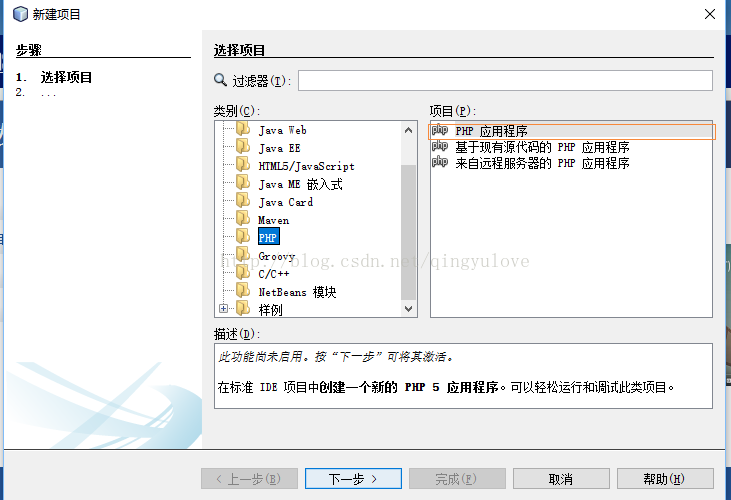Click php icon of 来自远程服务器的 PHP 应用程序
Viewport: 731px width, 500px height.
pos(440,163)
